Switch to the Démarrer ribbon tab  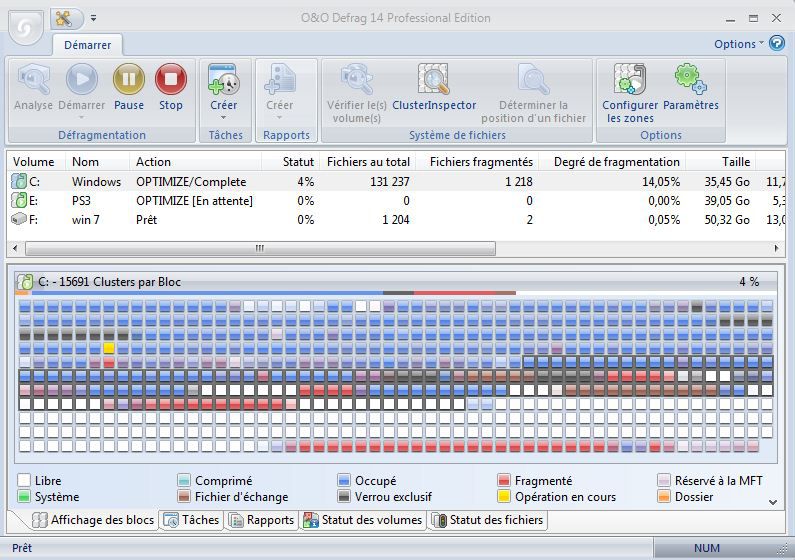tap(87, 45)
